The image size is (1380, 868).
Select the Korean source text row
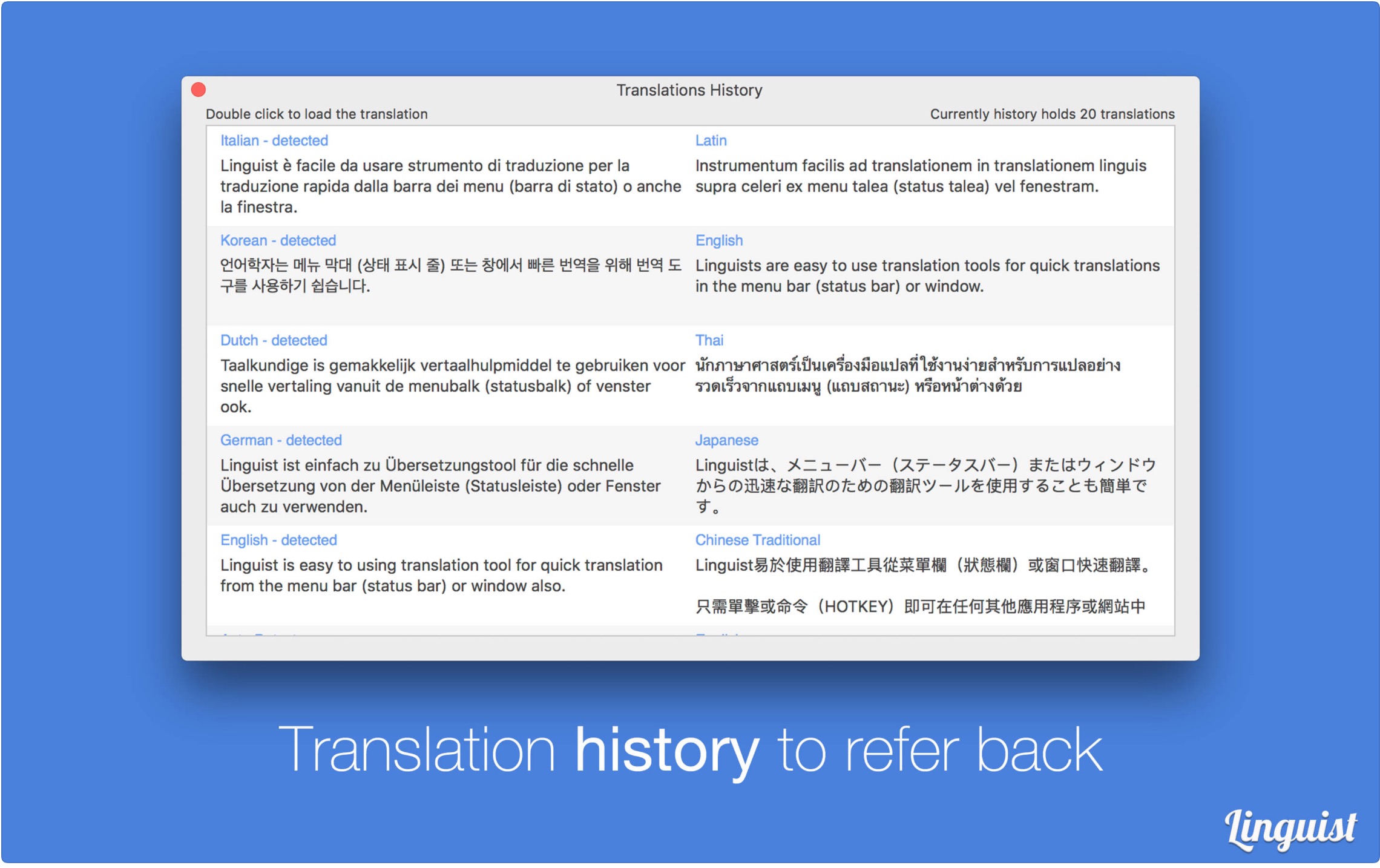450,275
